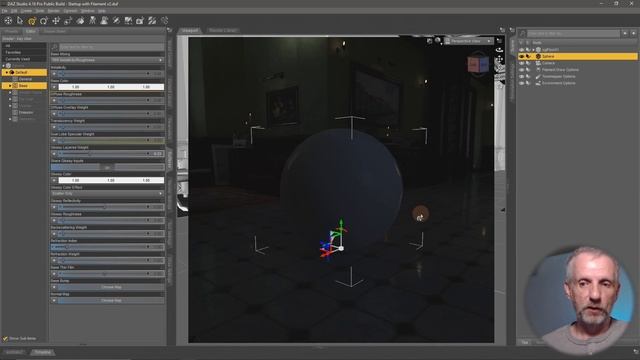Switch to the Viewport tab
Screen dimensions: 640x360
[x=189, y=31]
